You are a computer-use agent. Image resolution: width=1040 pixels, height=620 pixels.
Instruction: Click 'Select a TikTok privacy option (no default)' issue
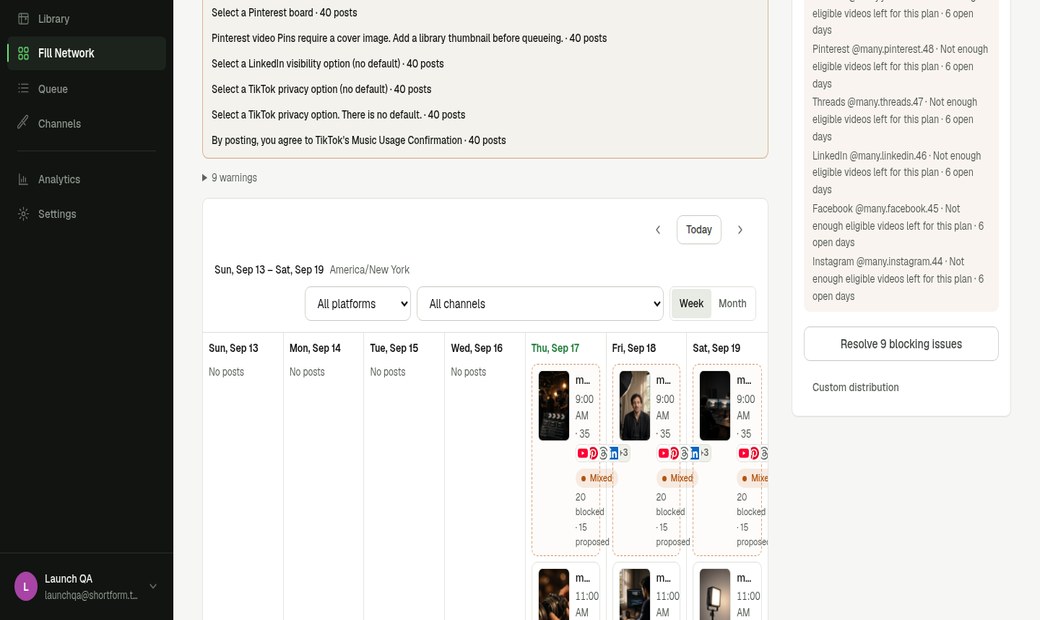(x=322, y=89)
